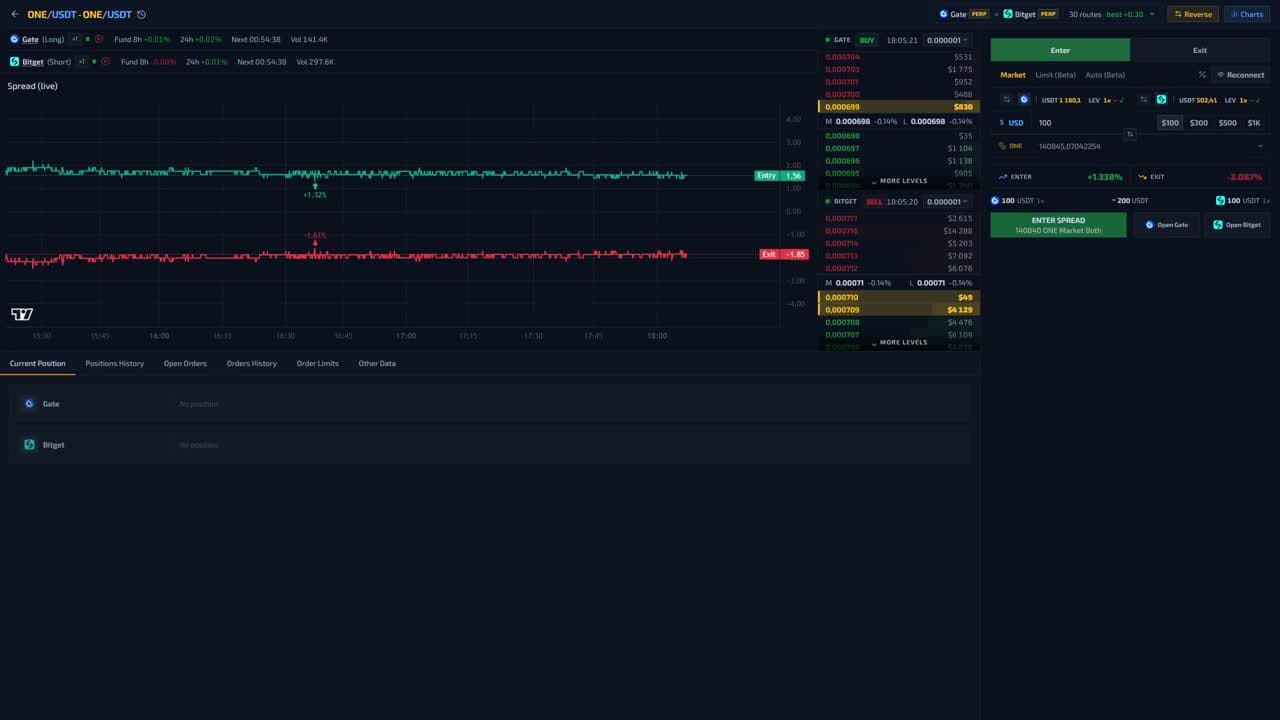Open the percent settings icon near Reconnect
Viewport: 1280px width, 720px height.
point(1202,75)
